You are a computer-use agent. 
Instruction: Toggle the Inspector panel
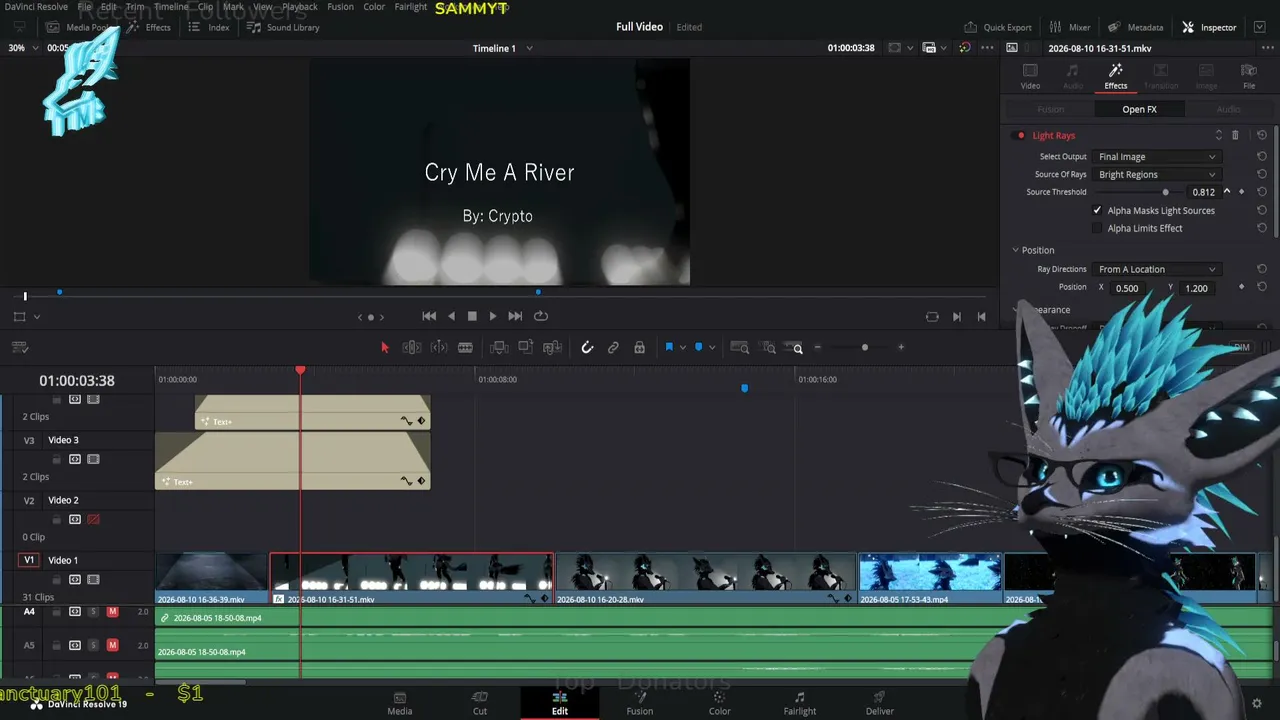point(1209,27)
